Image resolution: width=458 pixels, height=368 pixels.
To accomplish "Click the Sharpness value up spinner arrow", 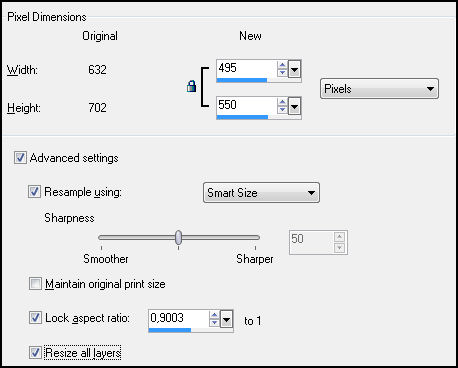I will click(x=339, y=237).
